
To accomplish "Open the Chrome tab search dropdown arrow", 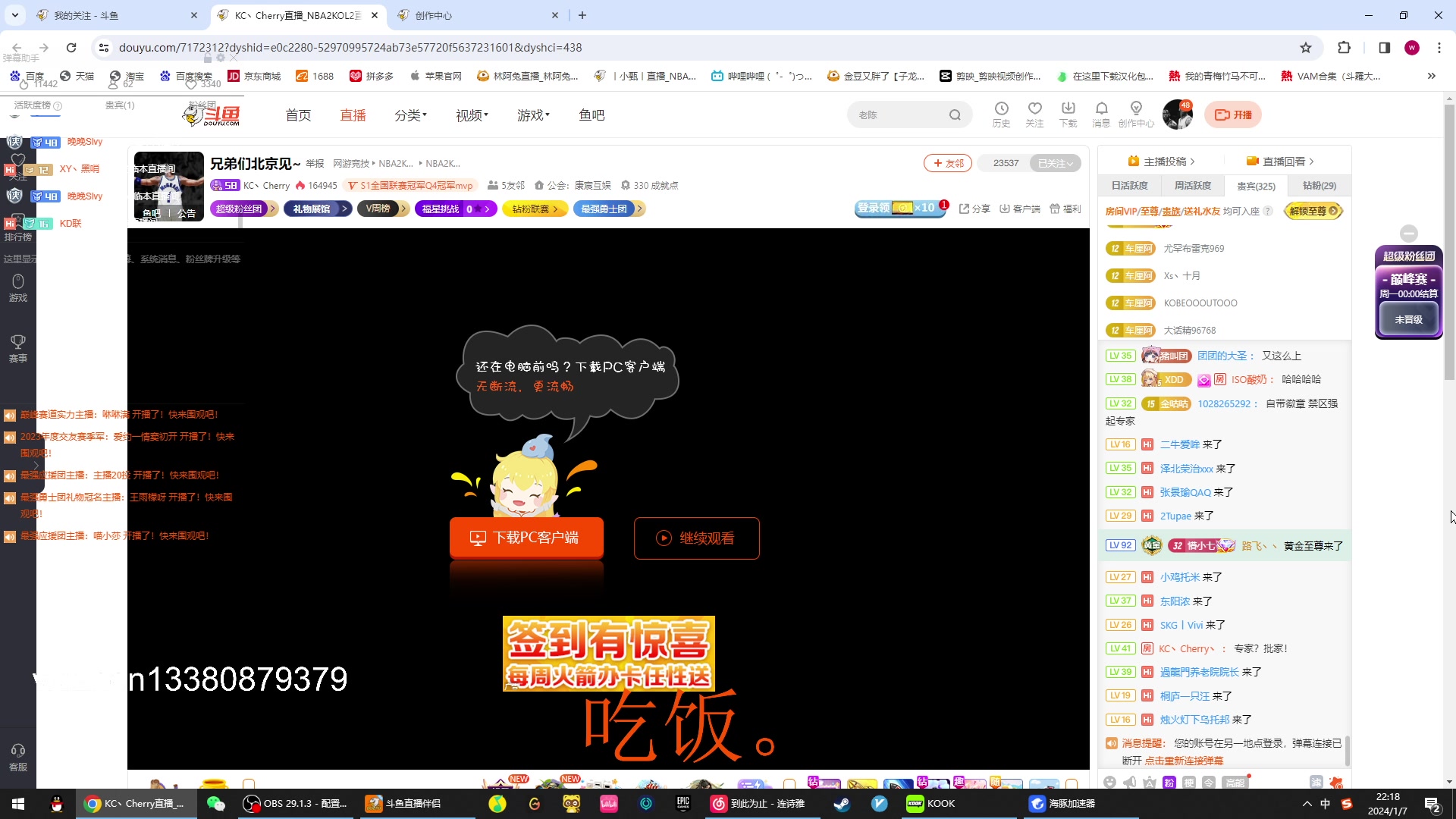I will [x=15, y=15].
